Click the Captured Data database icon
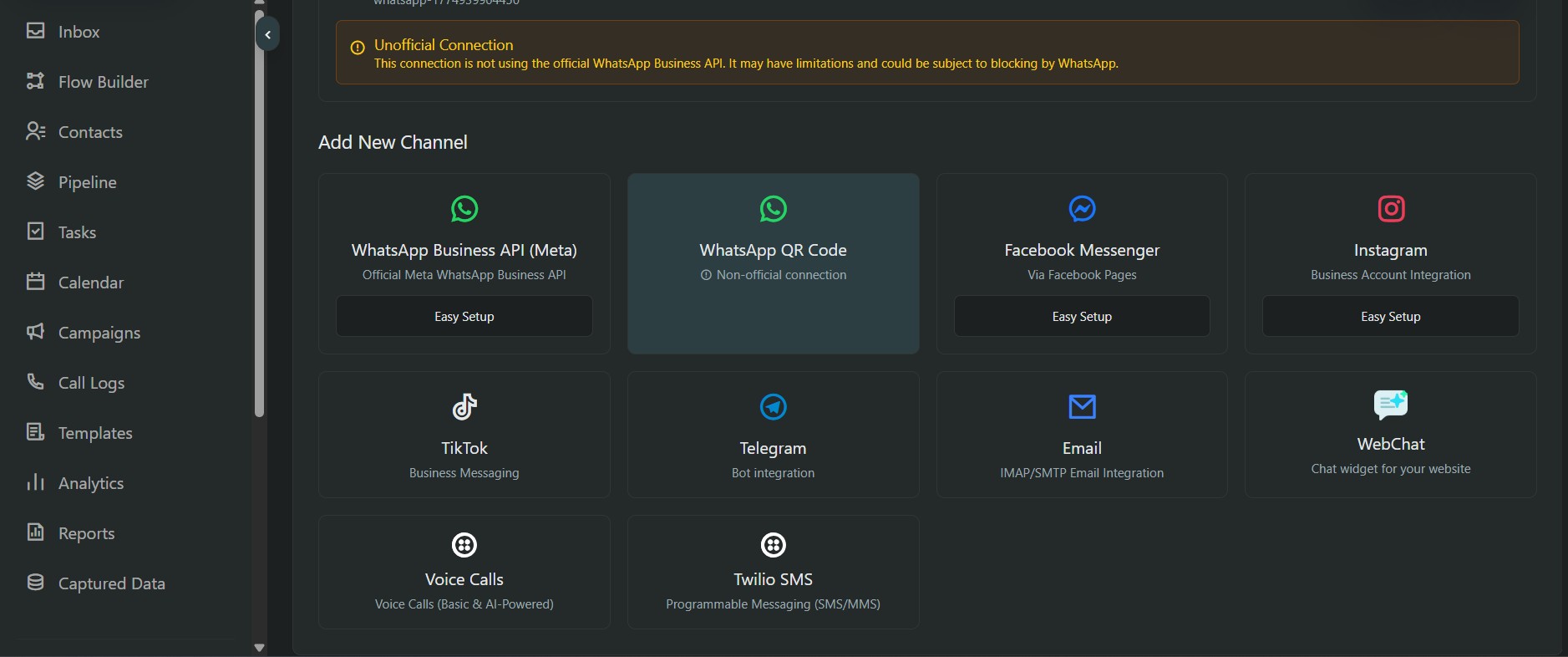The height and width of the screenshot is (657, 1568). [x=35, y=583]
